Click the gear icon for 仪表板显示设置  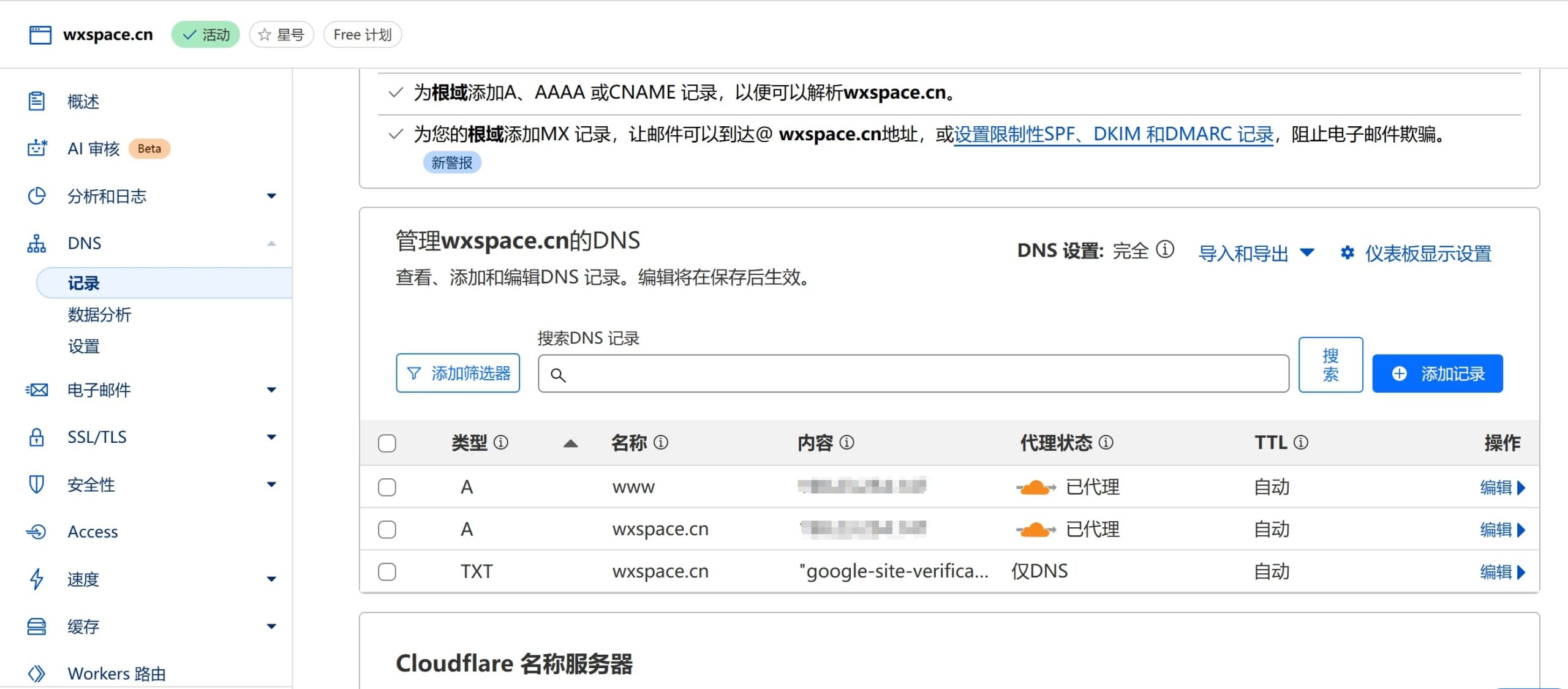(1347, 252)
